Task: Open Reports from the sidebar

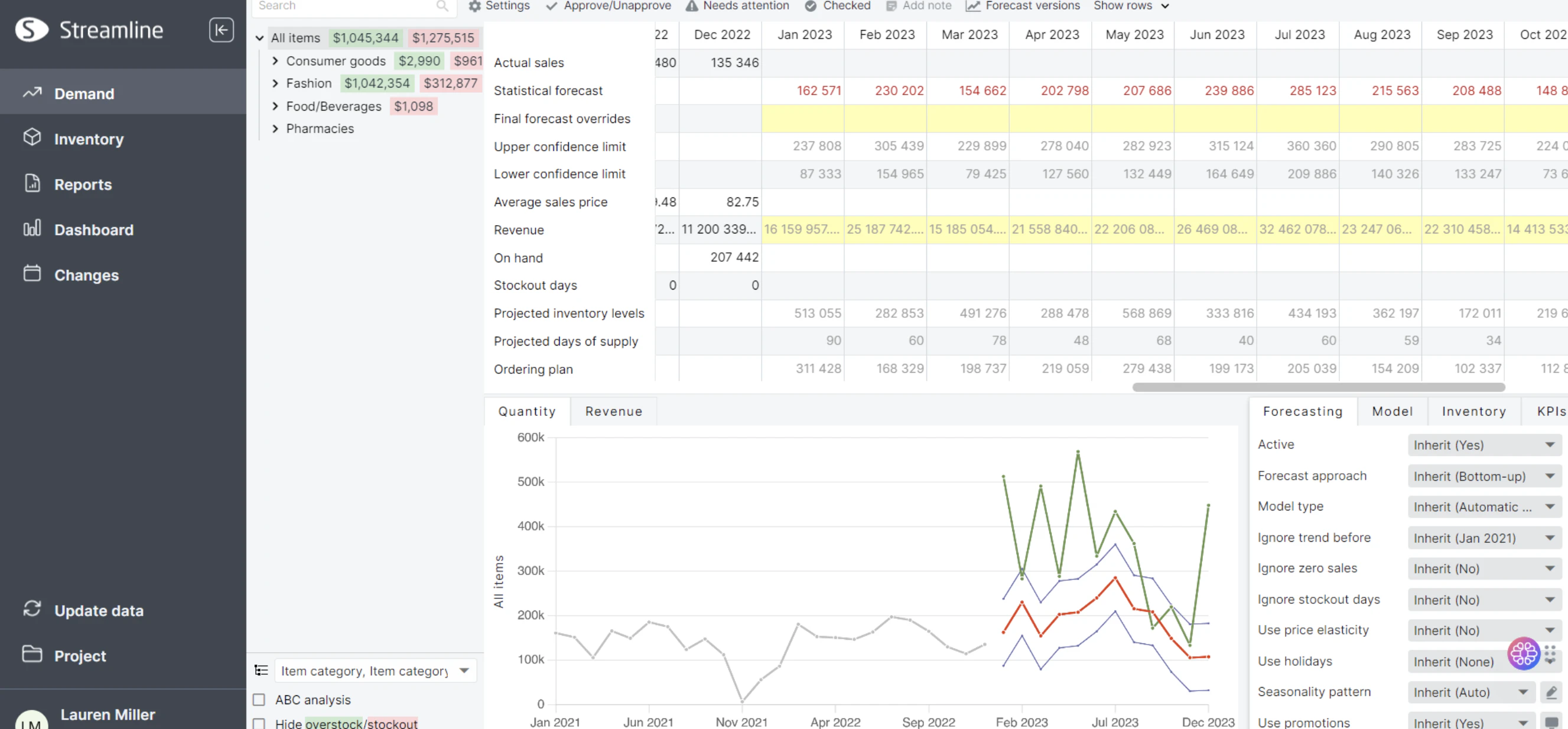Action: [83, 184]
